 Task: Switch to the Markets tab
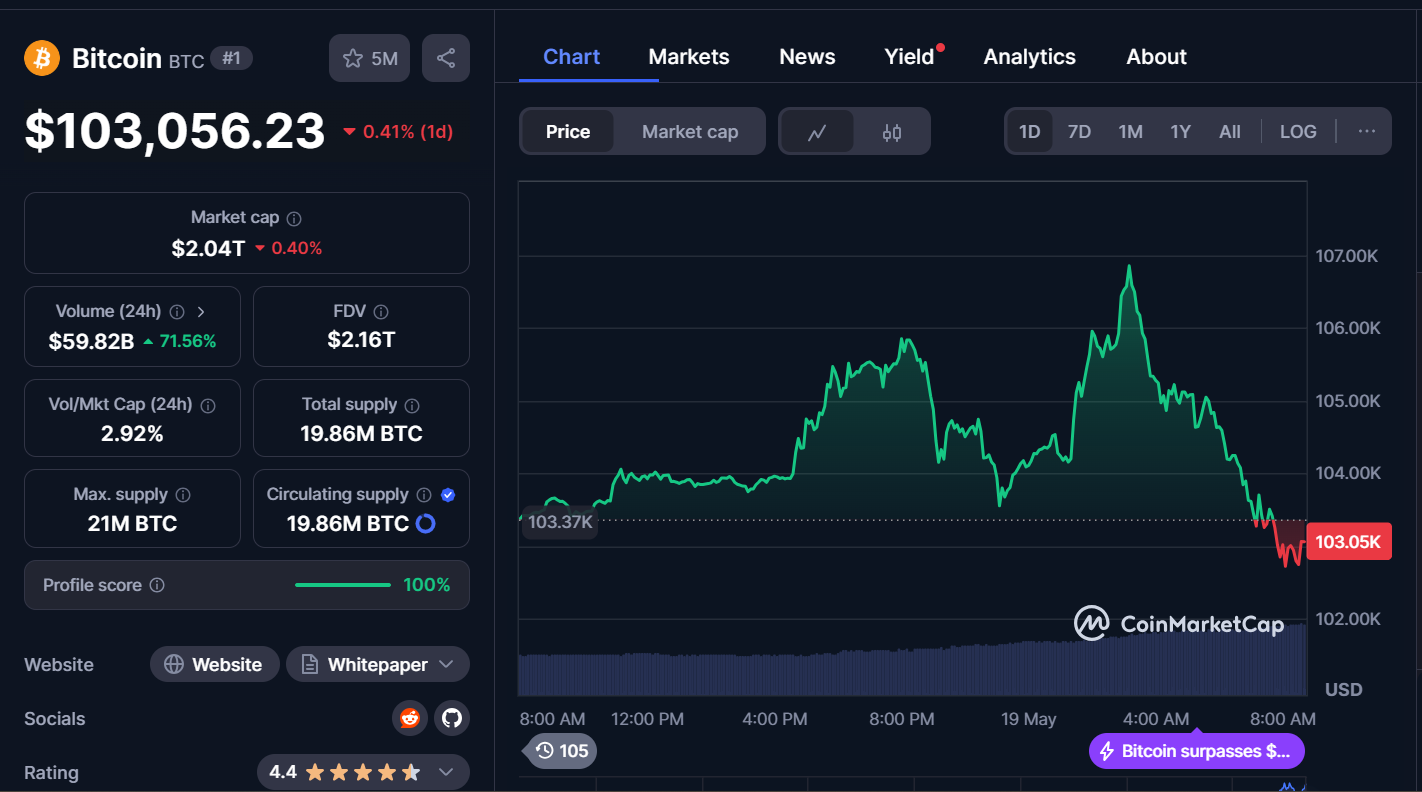tap(689, 57)
